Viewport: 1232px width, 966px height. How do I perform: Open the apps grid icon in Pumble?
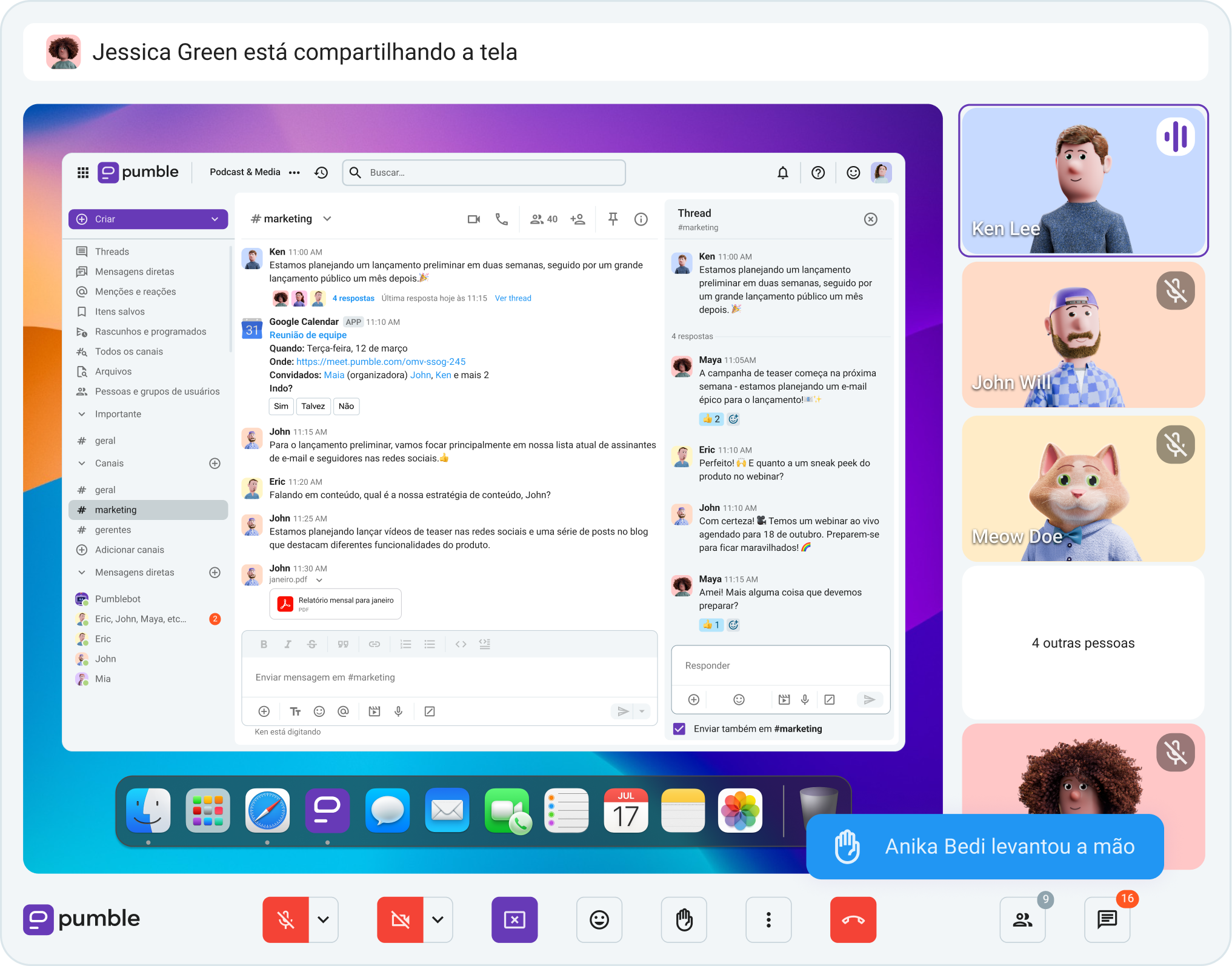pos(83,173)
